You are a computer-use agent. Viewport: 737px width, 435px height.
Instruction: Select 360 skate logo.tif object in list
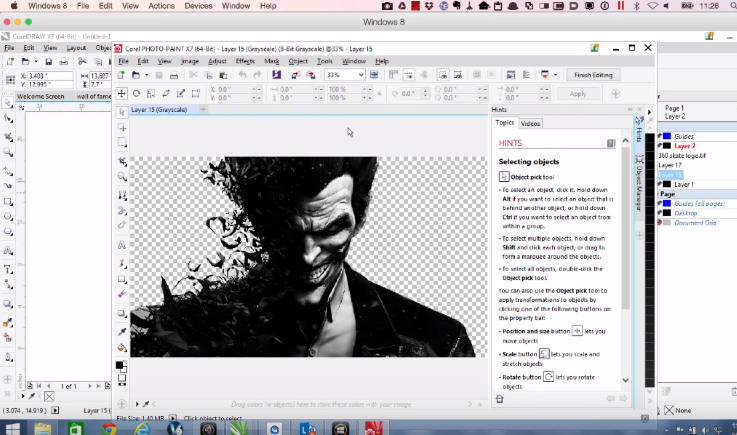(x=682, y=156)
